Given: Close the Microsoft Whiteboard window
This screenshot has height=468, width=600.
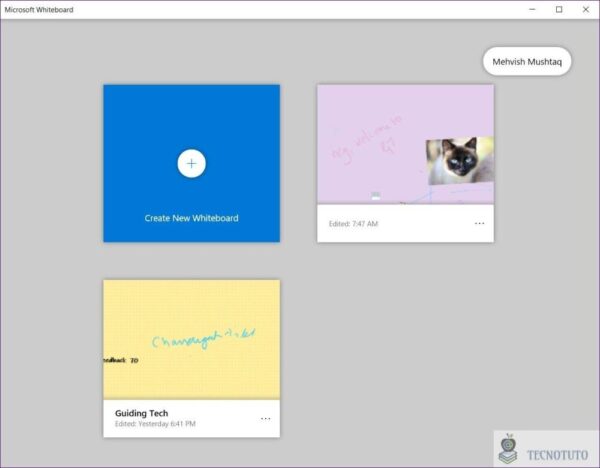Looking at the screenshot, I should pos(586,10).
